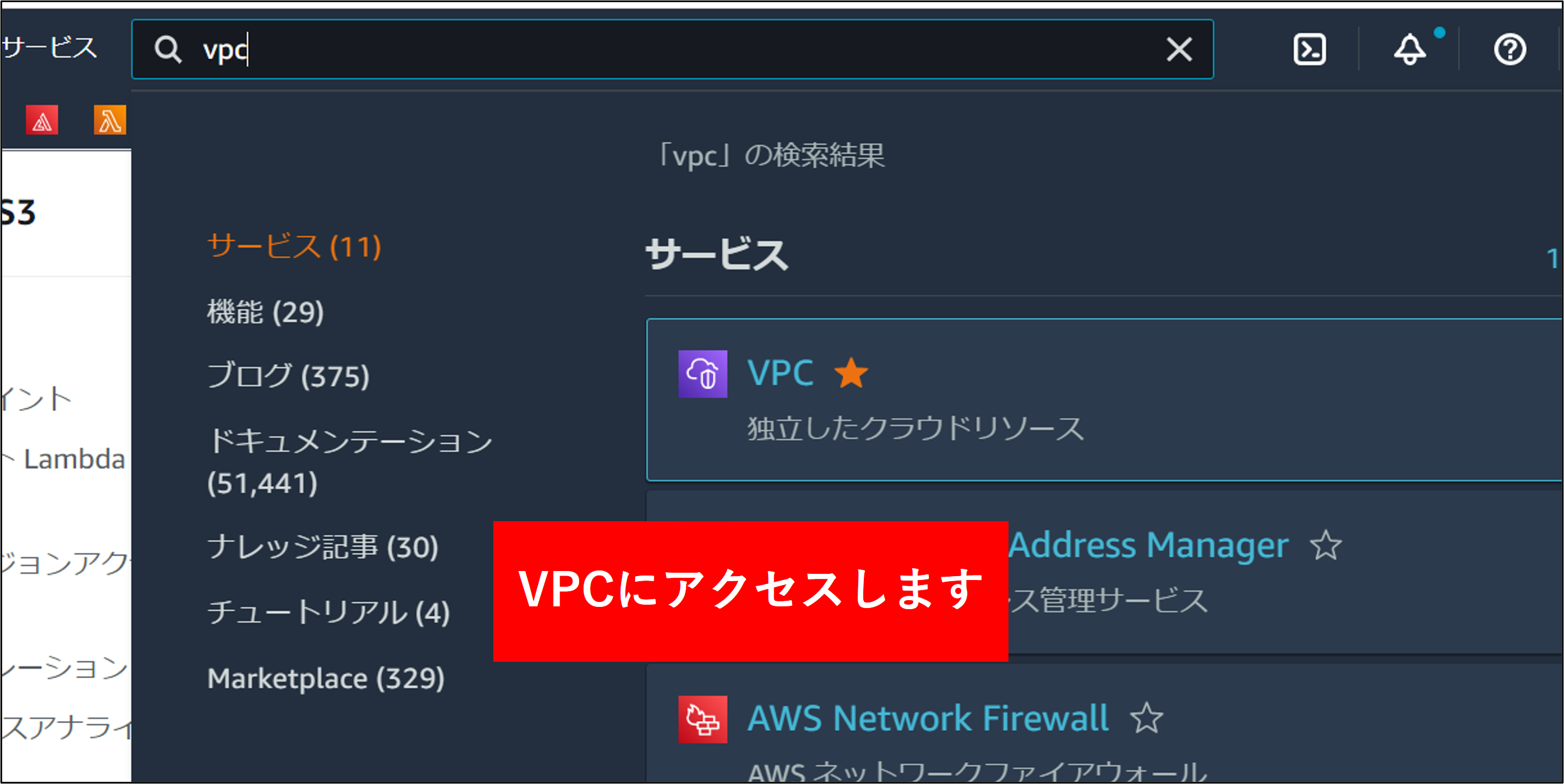Show the ナレッジ記事 (30) results
This screenshot has height=784, width=1564.
click(x=322, y=547)
